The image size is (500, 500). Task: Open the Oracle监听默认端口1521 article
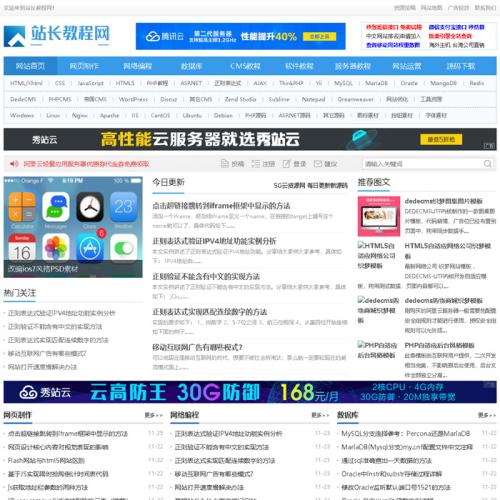click(396, 487)
